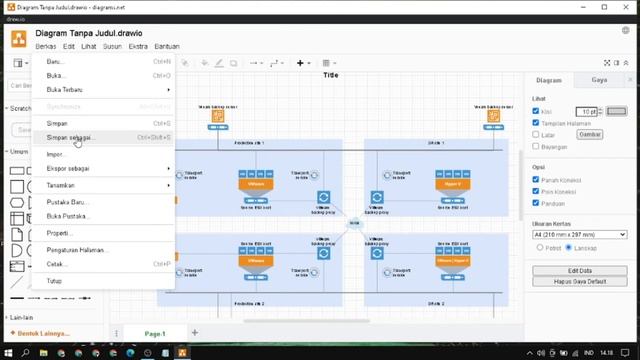Click the grid size input field
This screenshot has height=360, width=640.
[x=586, y=111]
